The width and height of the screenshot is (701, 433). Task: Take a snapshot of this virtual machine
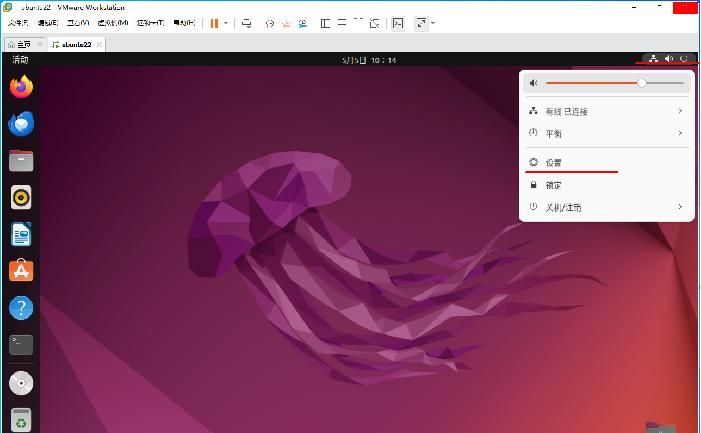[x=269, y=23]
